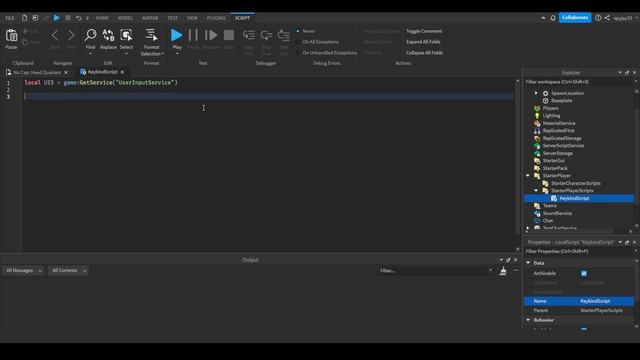Click the small Play icon in quick access bar

[57, 18]
